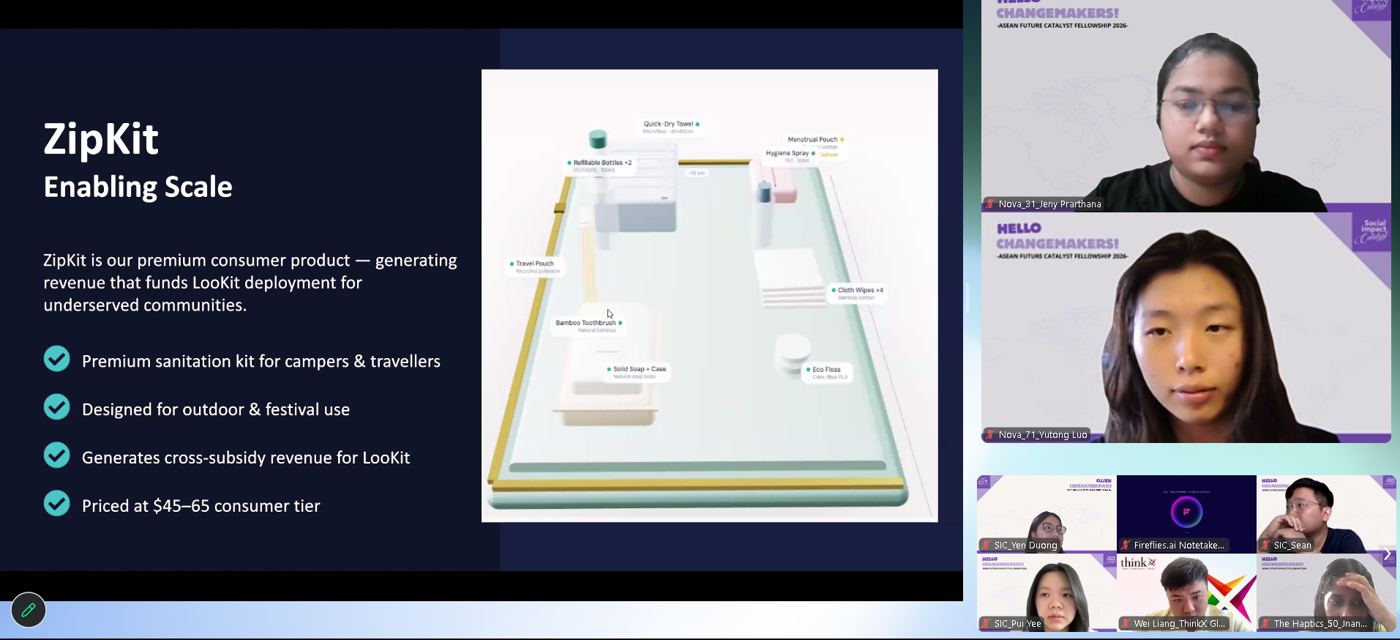Click muted mic icon on Nova_71_Yutong Luo
The image size is (1400, 640).
991,435
